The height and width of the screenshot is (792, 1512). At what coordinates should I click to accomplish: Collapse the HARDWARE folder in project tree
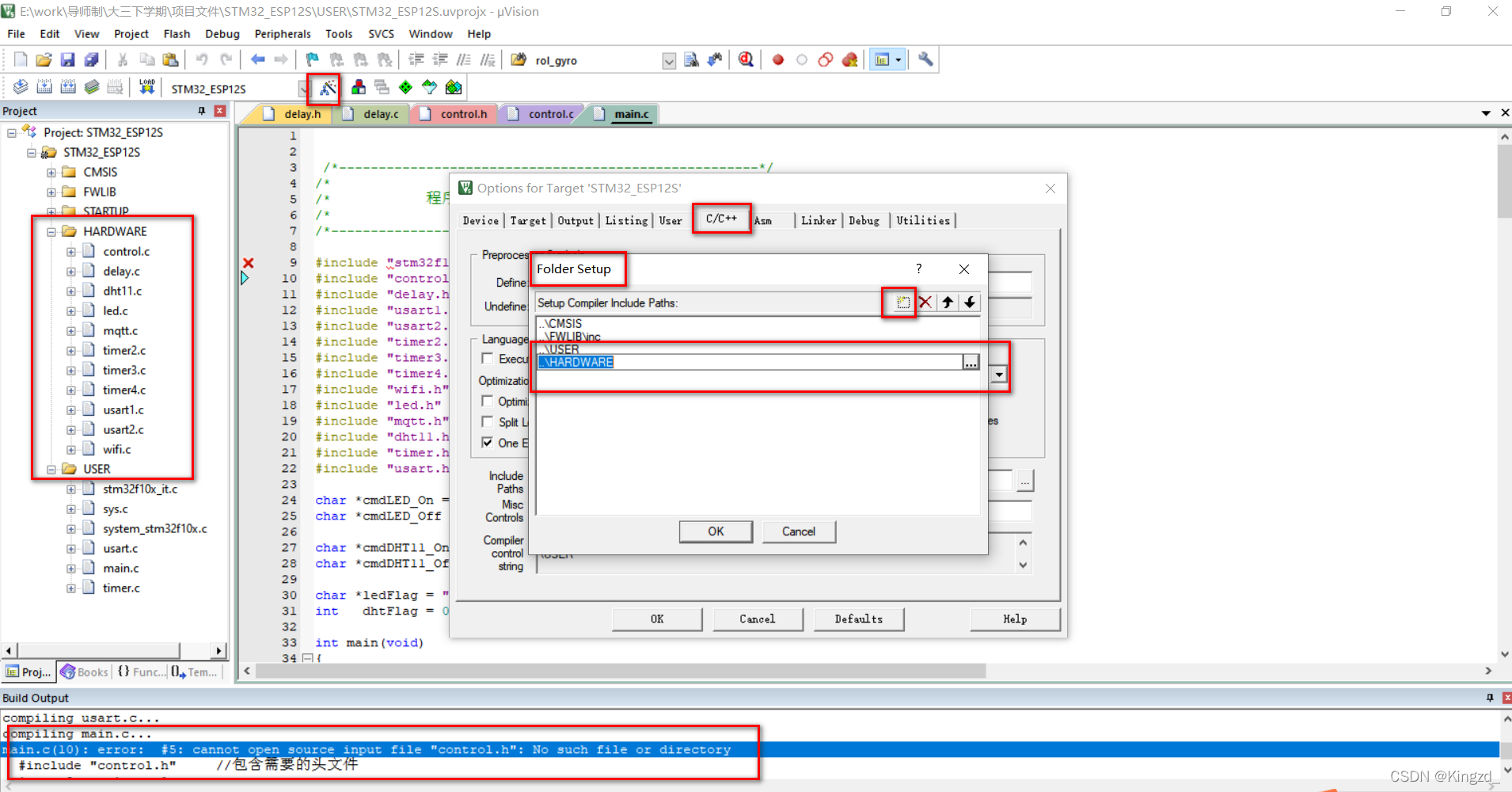pos(51,231)
